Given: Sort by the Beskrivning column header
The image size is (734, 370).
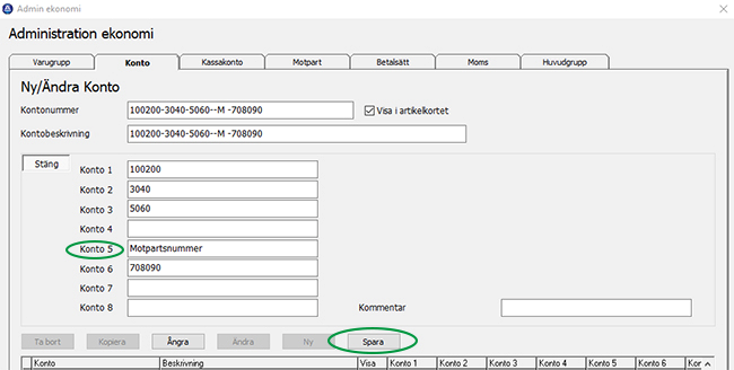Looking at the screenshot, I should 259,363.
